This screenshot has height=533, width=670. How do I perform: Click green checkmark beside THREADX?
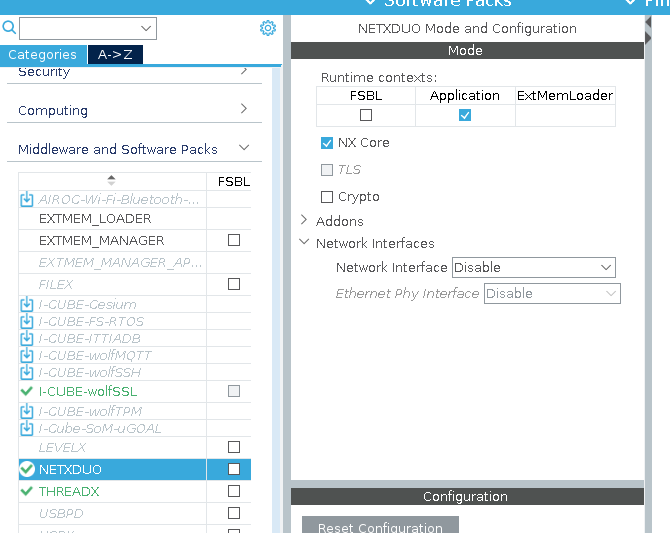tap(26, 492)
